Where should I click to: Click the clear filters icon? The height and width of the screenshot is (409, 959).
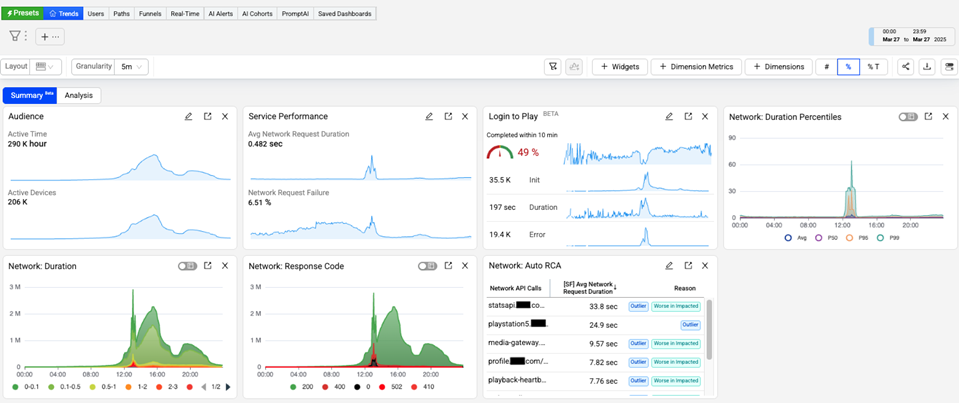[553, 67]
